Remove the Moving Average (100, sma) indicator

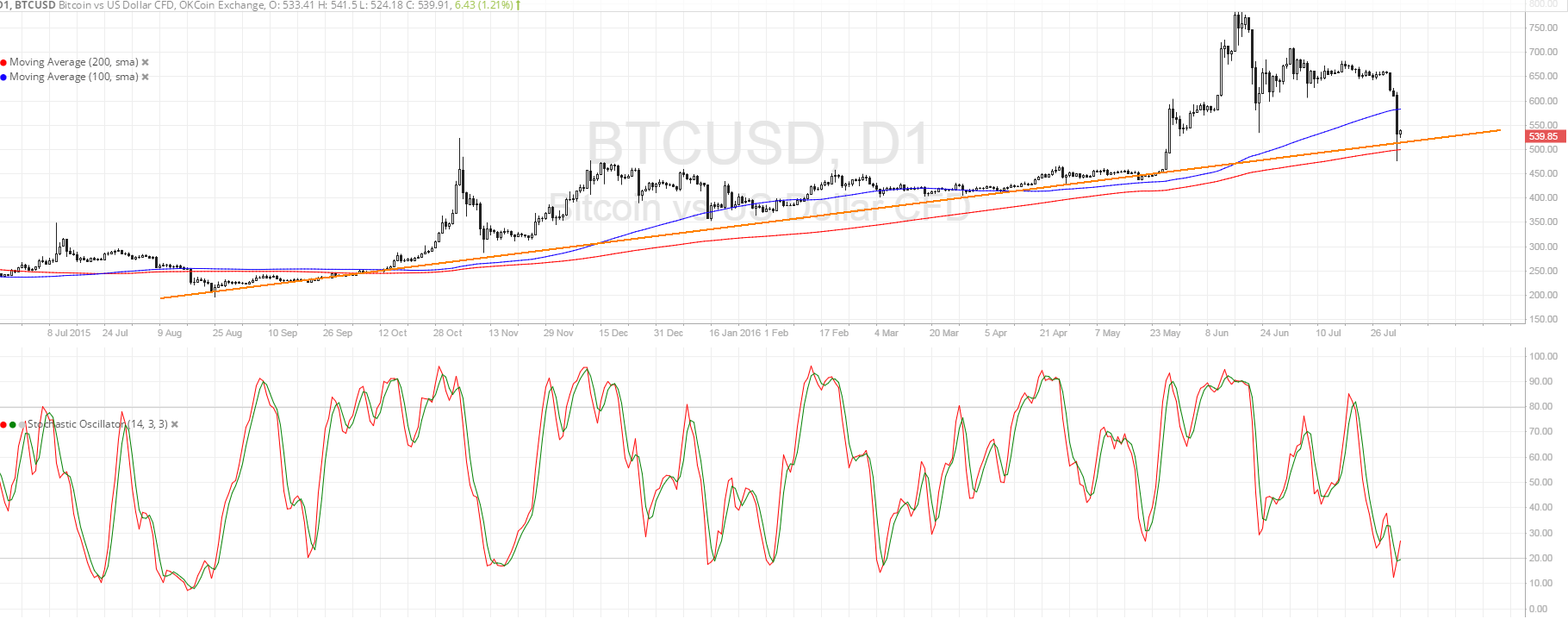146,77
